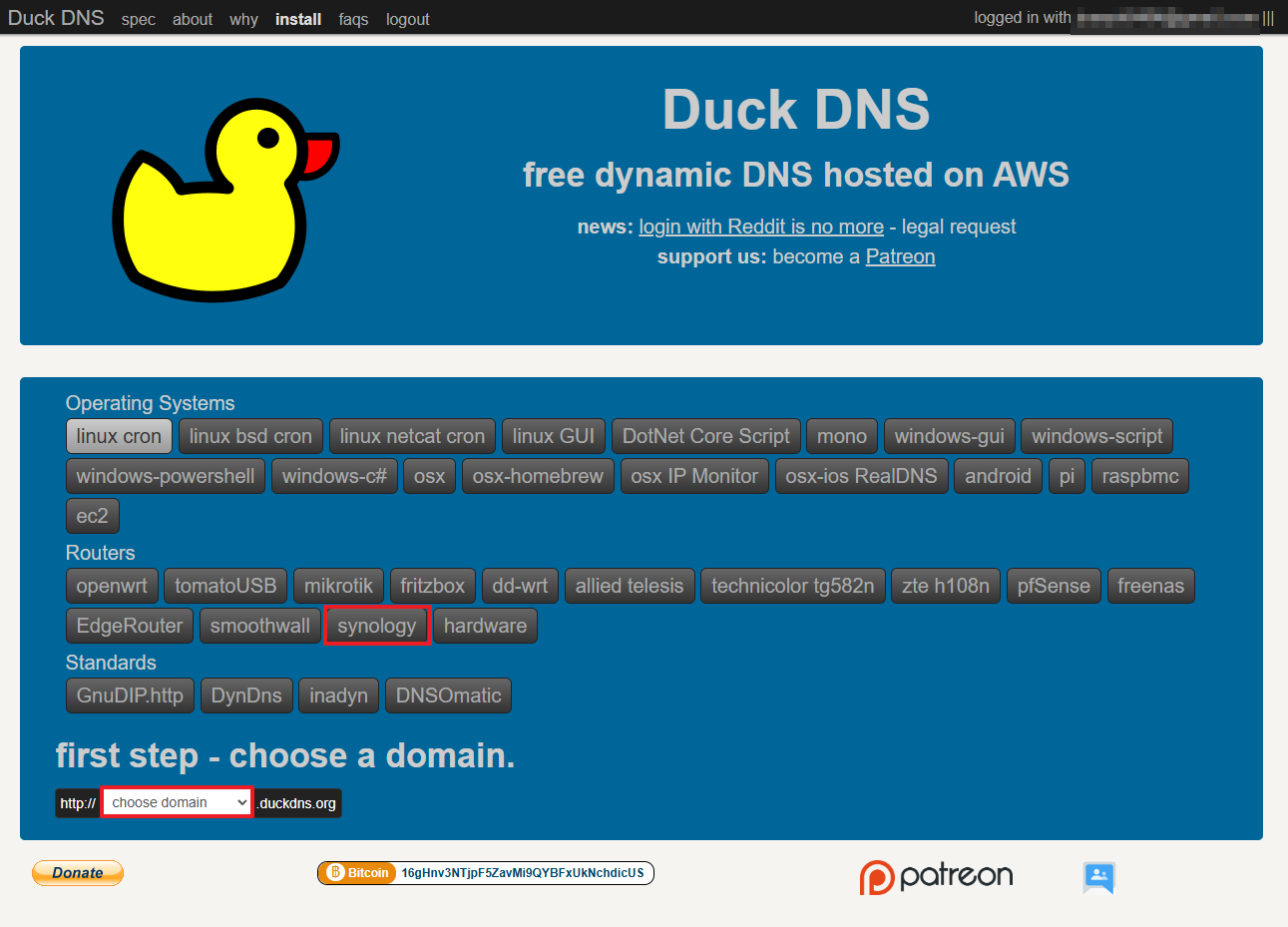This screenshot has height=927, width=1288.
Task: Select the linux netcat cron button
Action: (x=412, y=436)
